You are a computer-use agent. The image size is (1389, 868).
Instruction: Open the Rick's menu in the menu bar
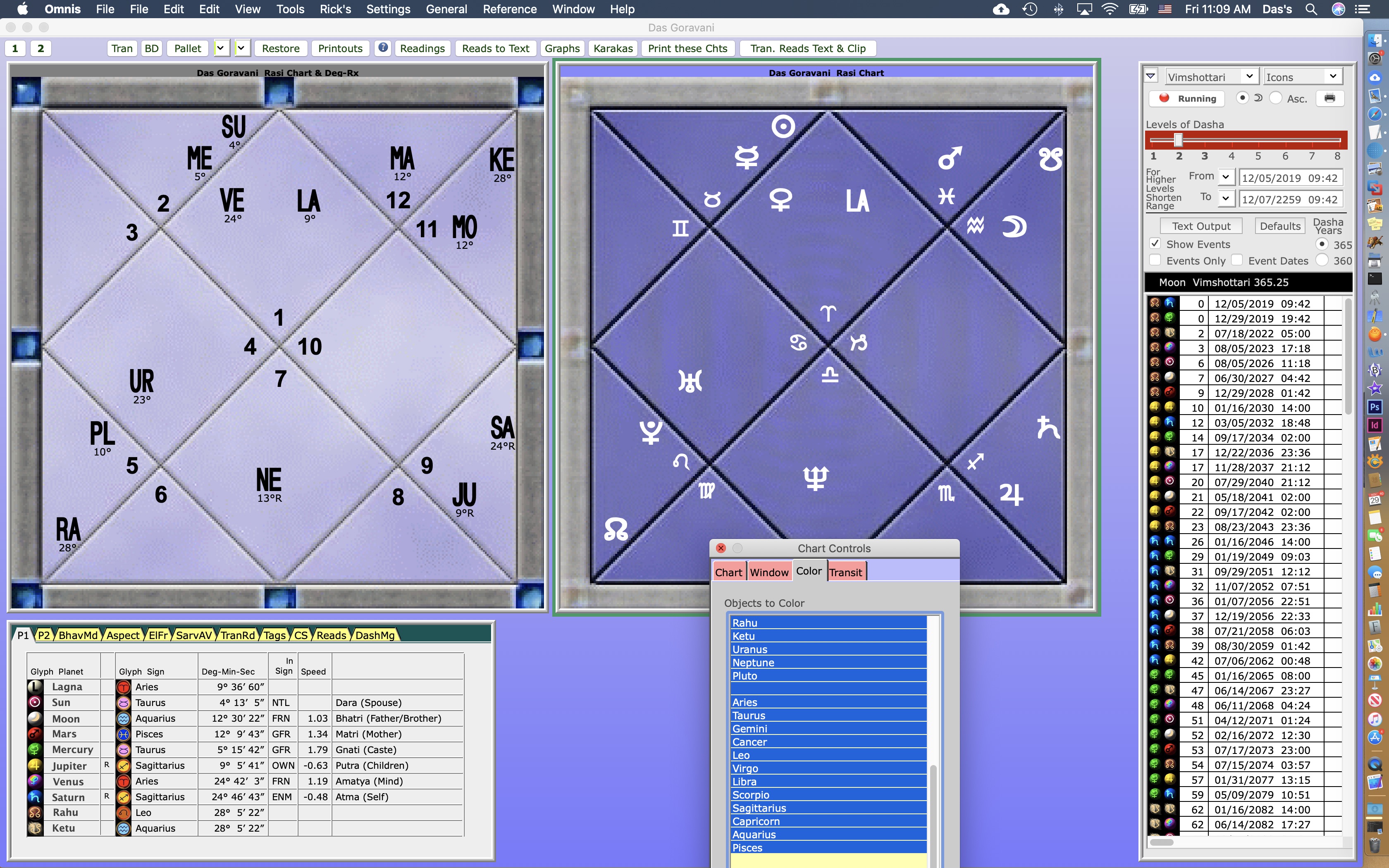coord(335,9)
